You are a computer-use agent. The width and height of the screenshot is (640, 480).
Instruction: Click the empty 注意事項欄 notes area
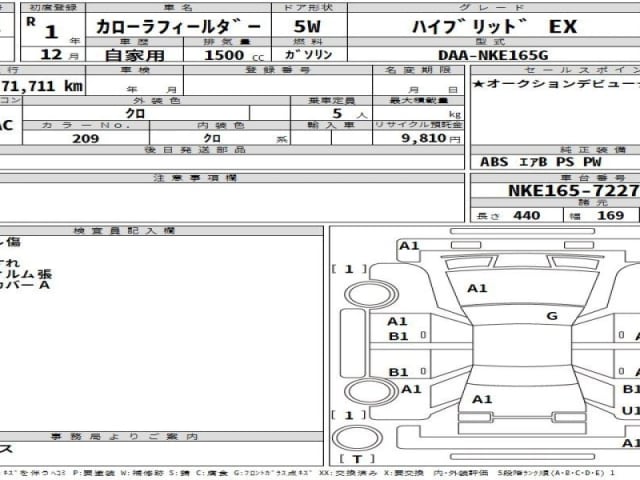231,202
